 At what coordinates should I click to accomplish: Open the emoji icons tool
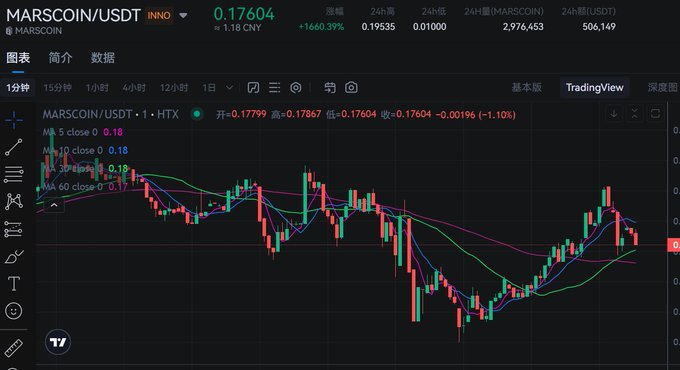click(x=14, y=311)
